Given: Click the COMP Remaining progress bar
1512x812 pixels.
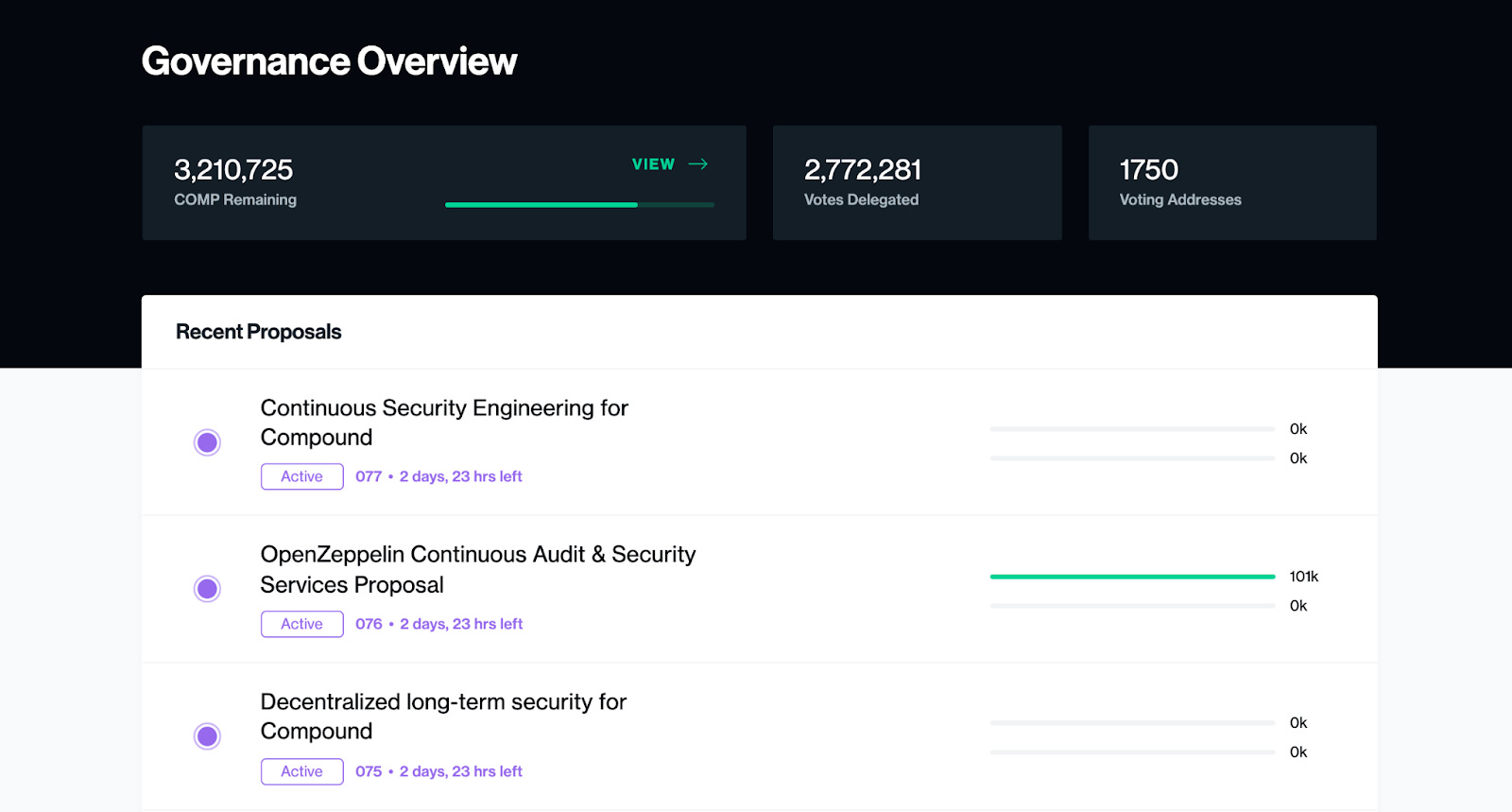Looking at the screenshot, I should (579, 204).
